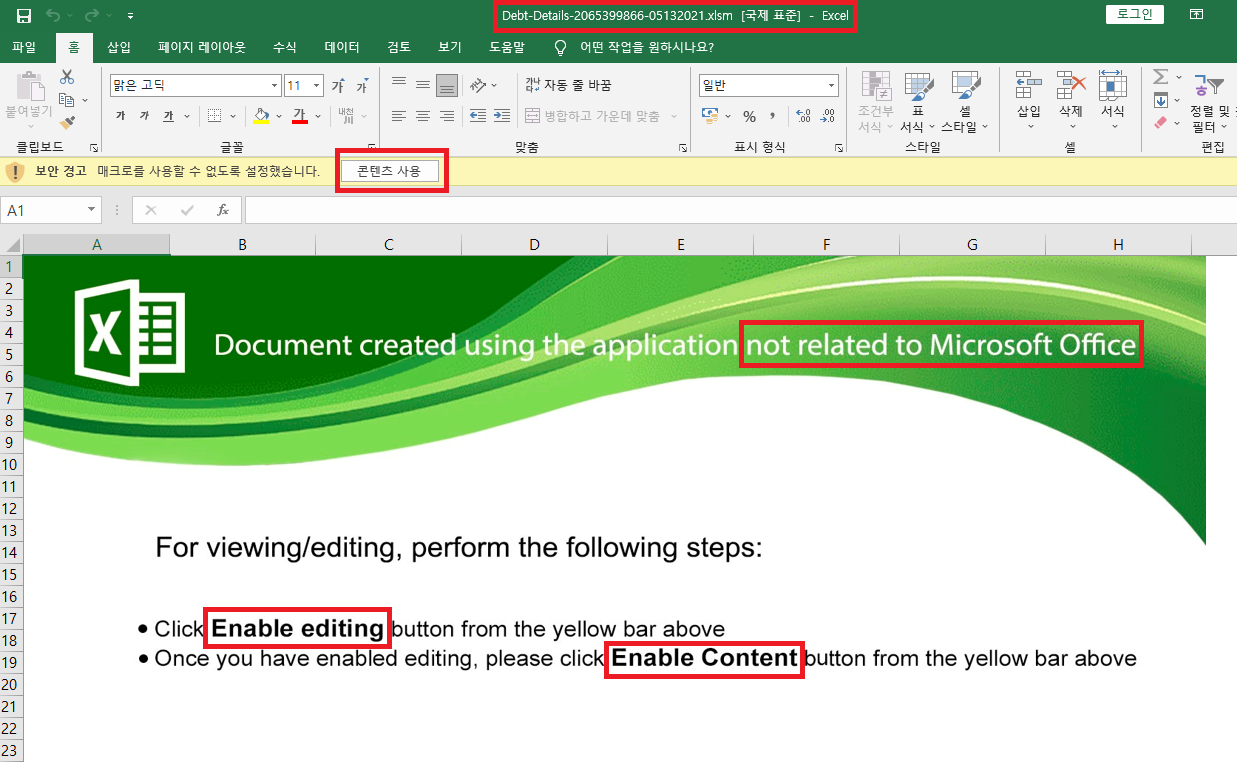Open the 글꼴 font dialog launcher
The image size is (1237, 762).
(371, 147)
